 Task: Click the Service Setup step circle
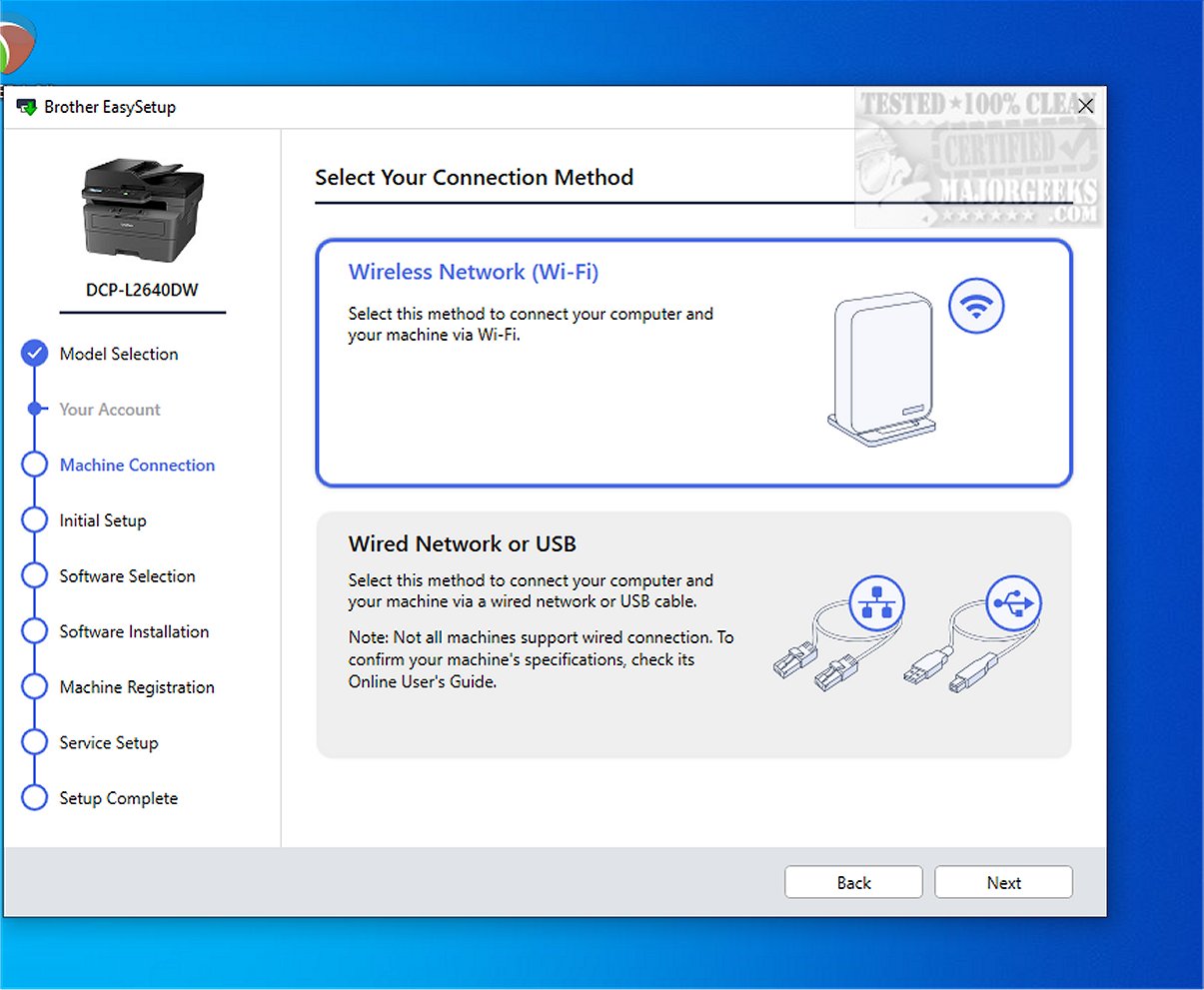coord(35,742)
